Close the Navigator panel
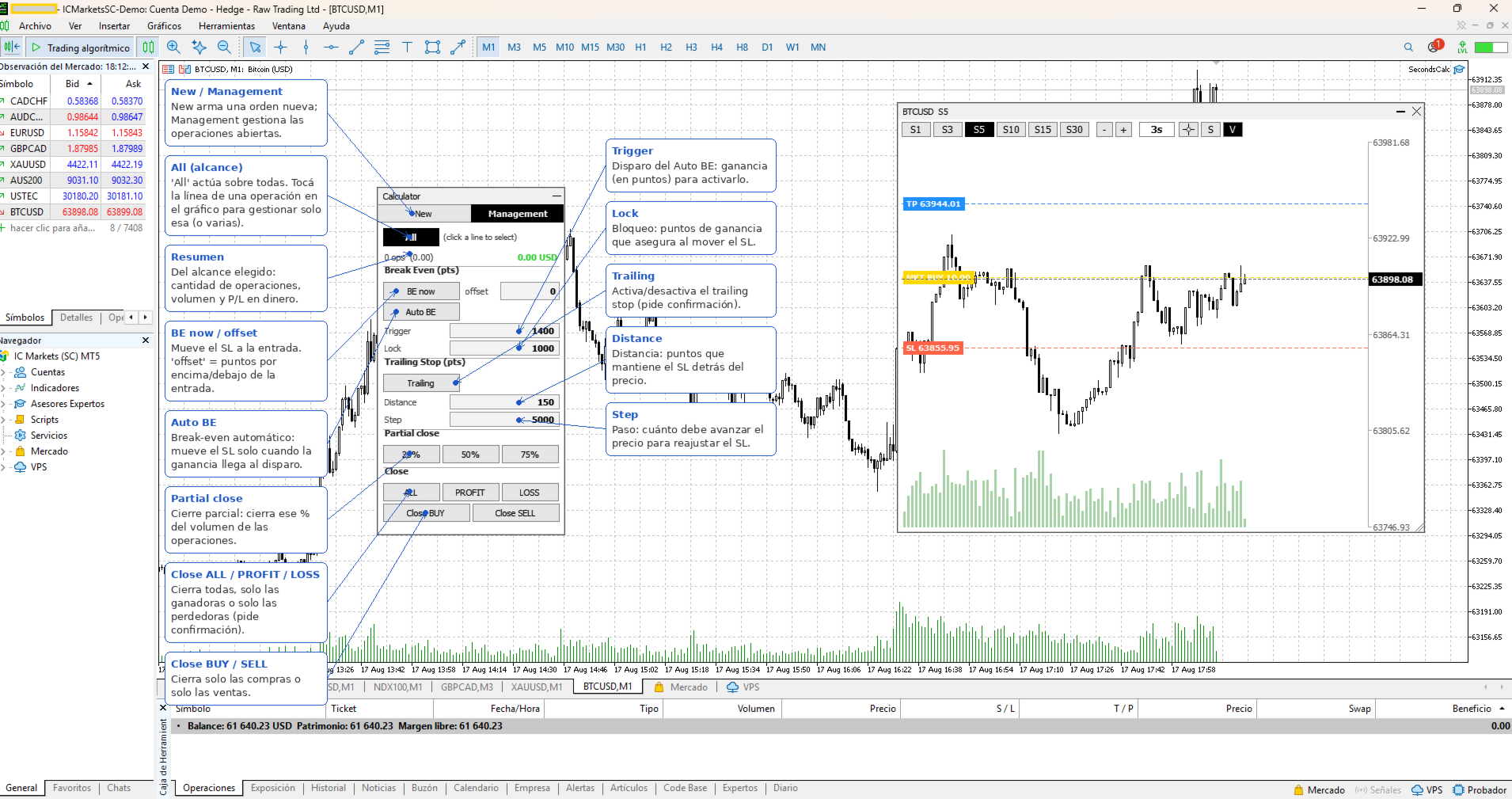Image resolution: width=1512 pixels, height=799 pixels. pyautogui.click(x=146, y=340)
